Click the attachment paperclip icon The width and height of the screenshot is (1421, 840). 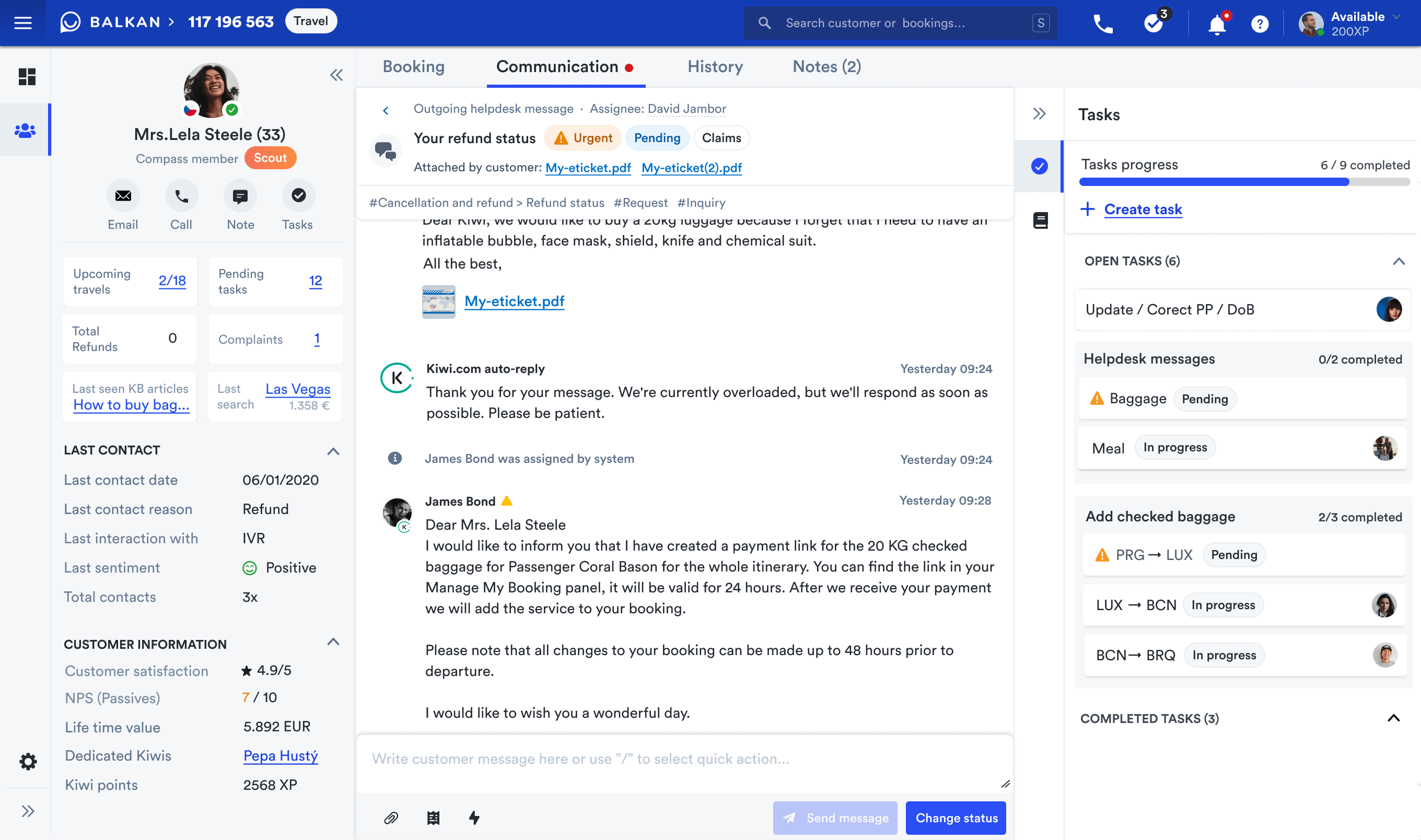point(391,818)
